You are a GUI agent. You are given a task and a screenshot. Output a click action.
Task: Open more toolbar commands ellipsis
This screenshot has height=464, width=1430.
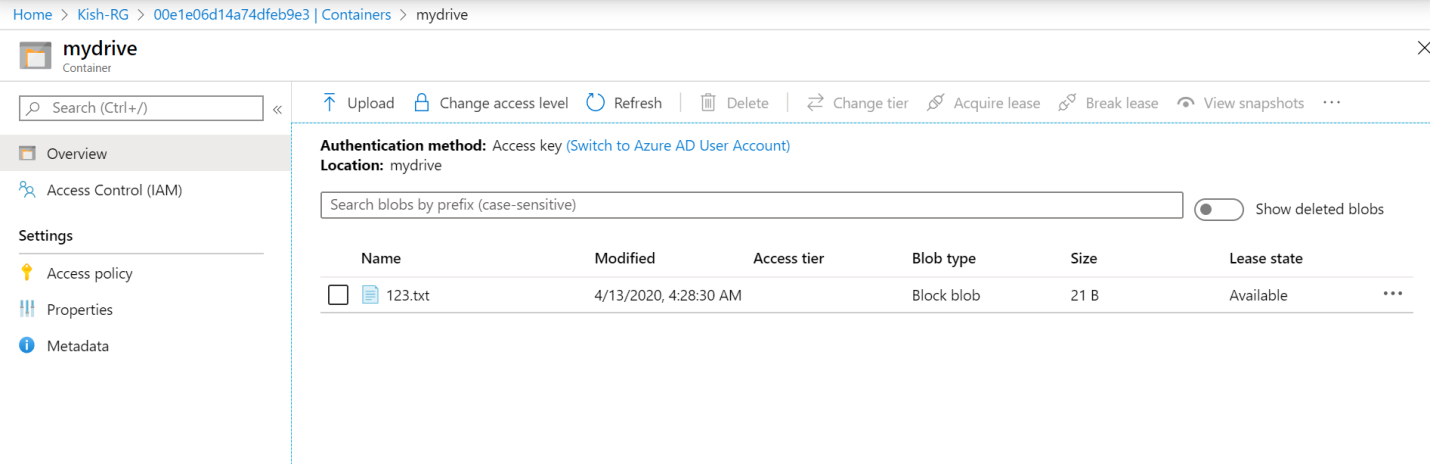1331,103
